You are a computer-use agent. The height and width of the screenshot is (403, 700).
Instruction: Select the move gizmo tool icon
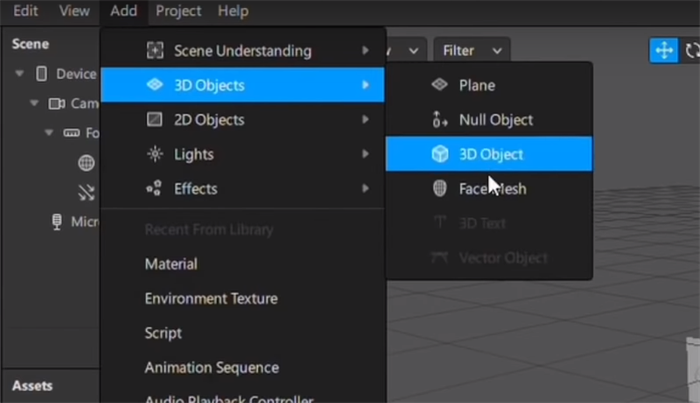(x=663, y=50)
